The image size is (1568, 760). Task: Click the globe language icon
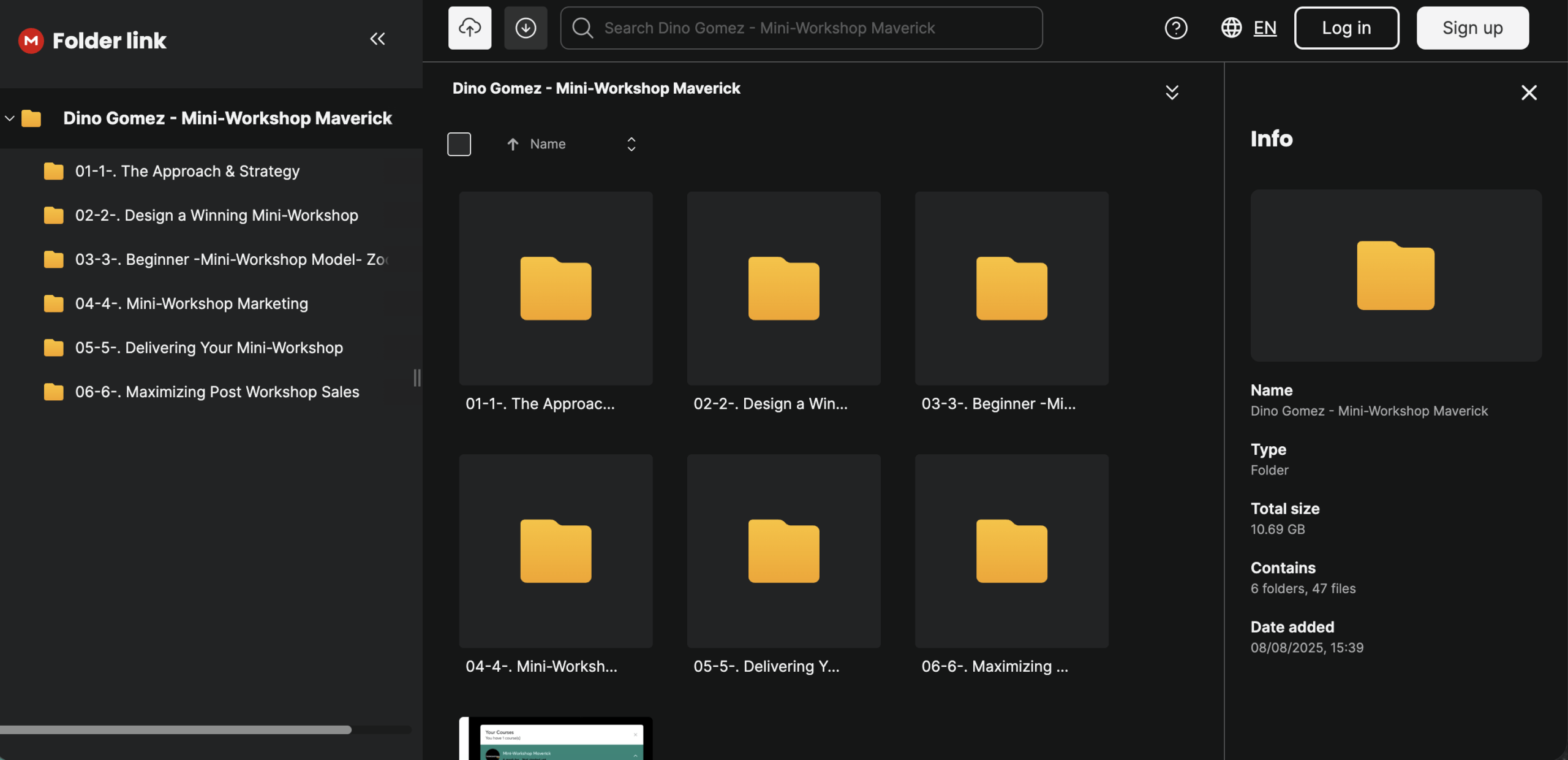(1231, 28)
